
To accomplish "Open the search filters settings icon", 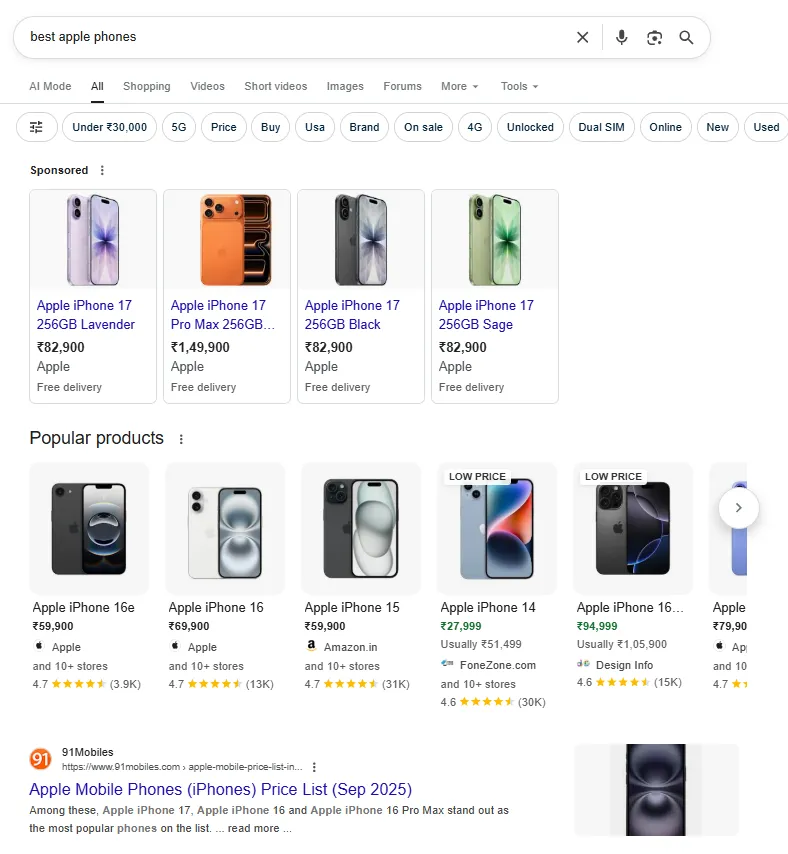I will click(x=37, y=127).
